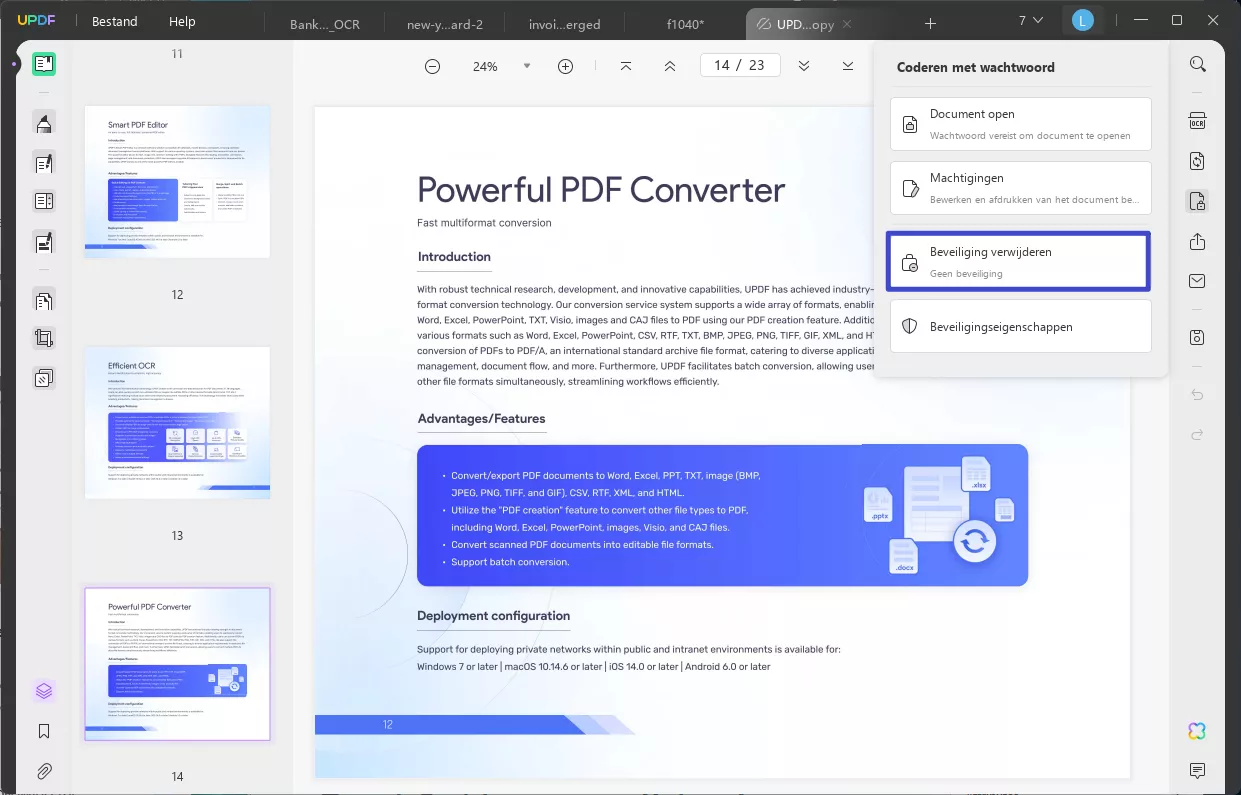Undo the last action
Image resolution: width=1241 pixels, height=795 pixels.
click(1197, 395)
